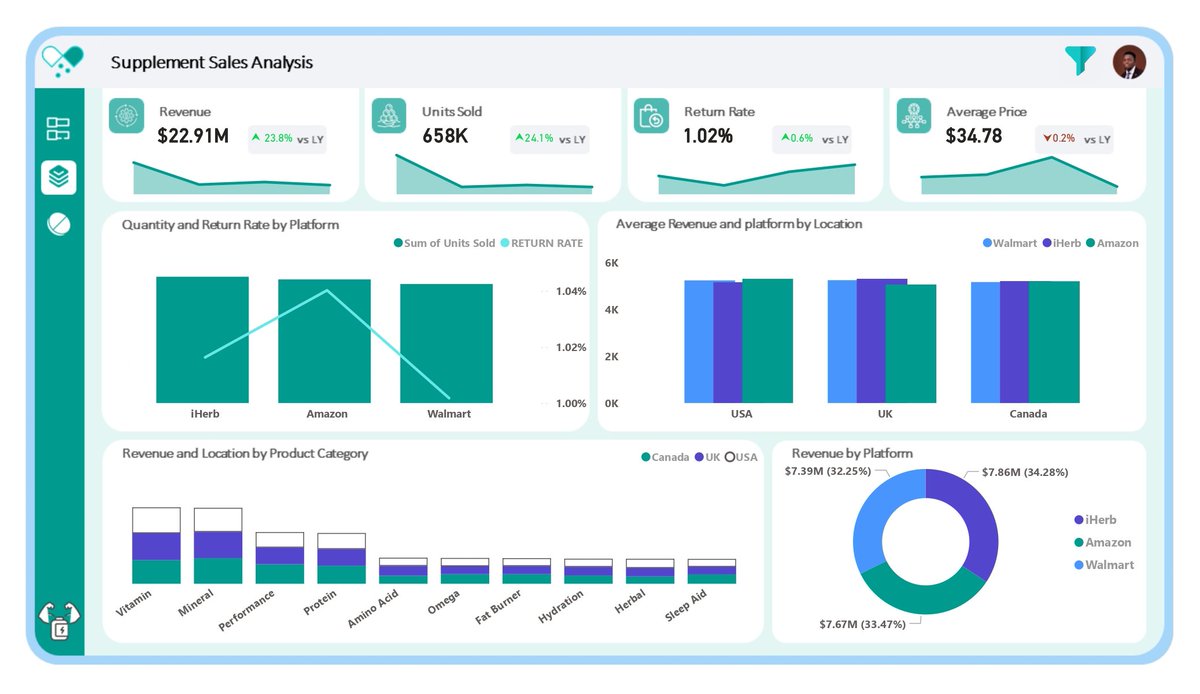Viewport: 1200px width, 694px height.
Task: Click the Units Sold sparkline chart
Action: [x=494, y=174]
